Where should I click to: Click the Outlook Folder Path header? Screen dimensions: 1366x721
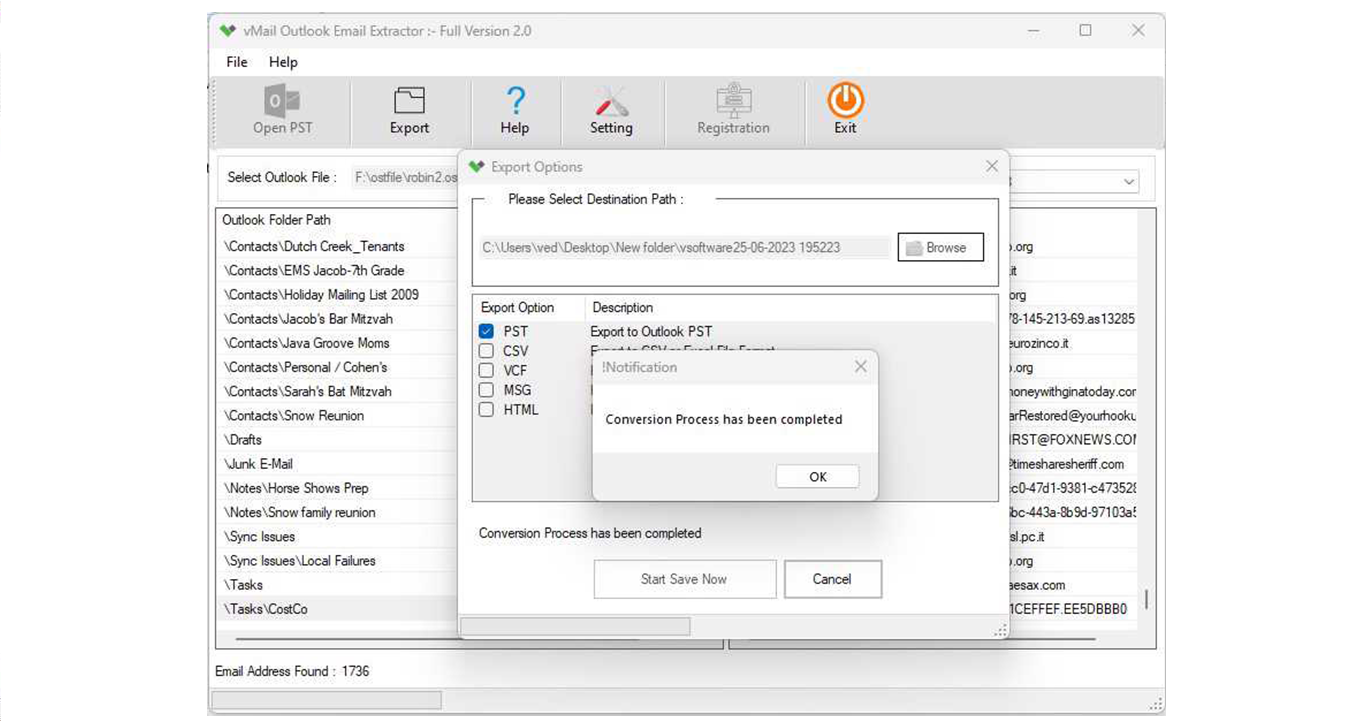[276, 220]
